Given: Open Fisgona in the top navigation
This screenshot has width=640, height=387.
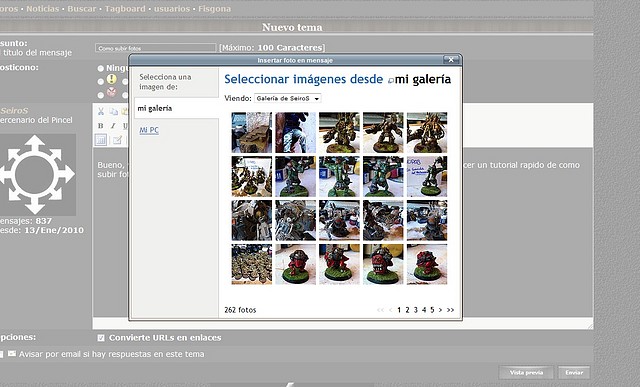Looking at the screenshot, I should coord(214,9).
